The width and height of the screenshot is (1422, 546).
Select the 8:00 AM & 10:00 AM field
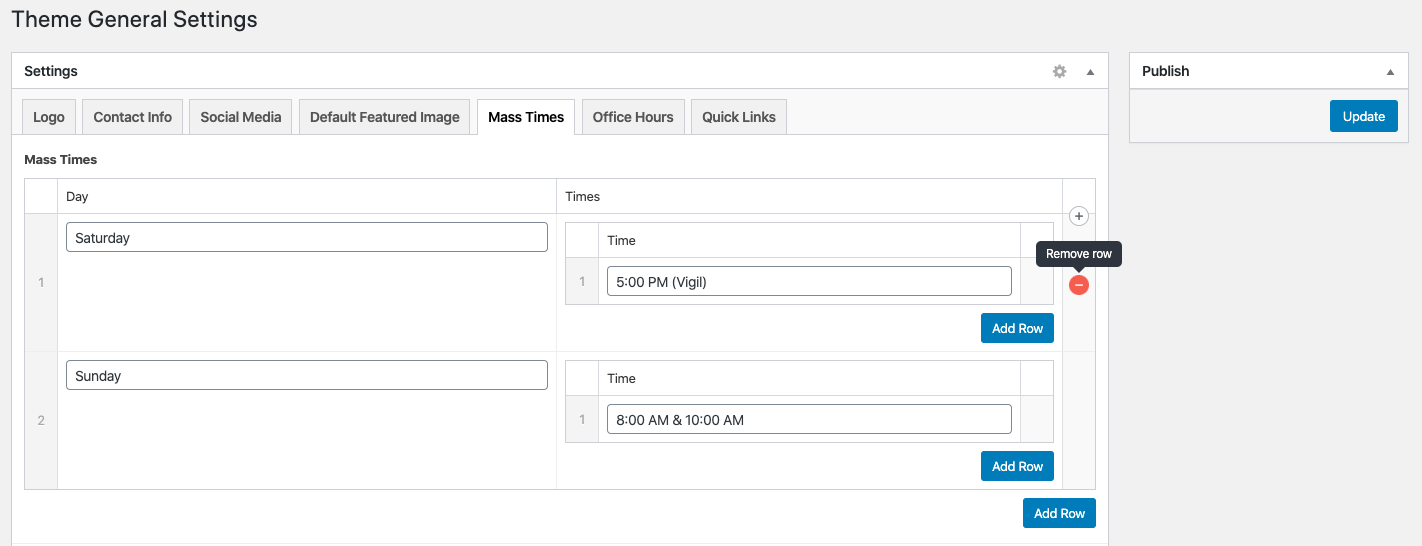click(809, 420)
